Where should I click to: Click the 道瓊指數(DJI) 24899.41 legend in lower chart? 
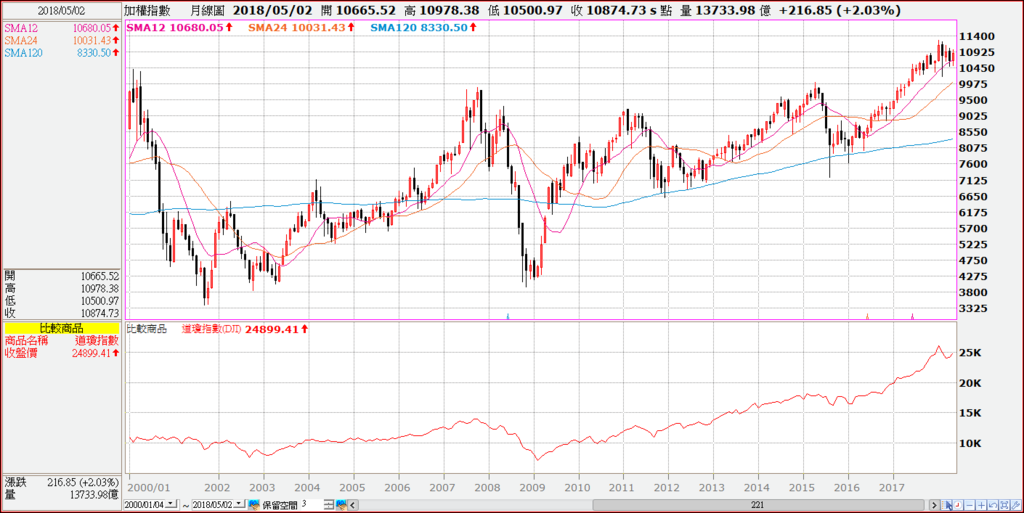tap(244, 330)
